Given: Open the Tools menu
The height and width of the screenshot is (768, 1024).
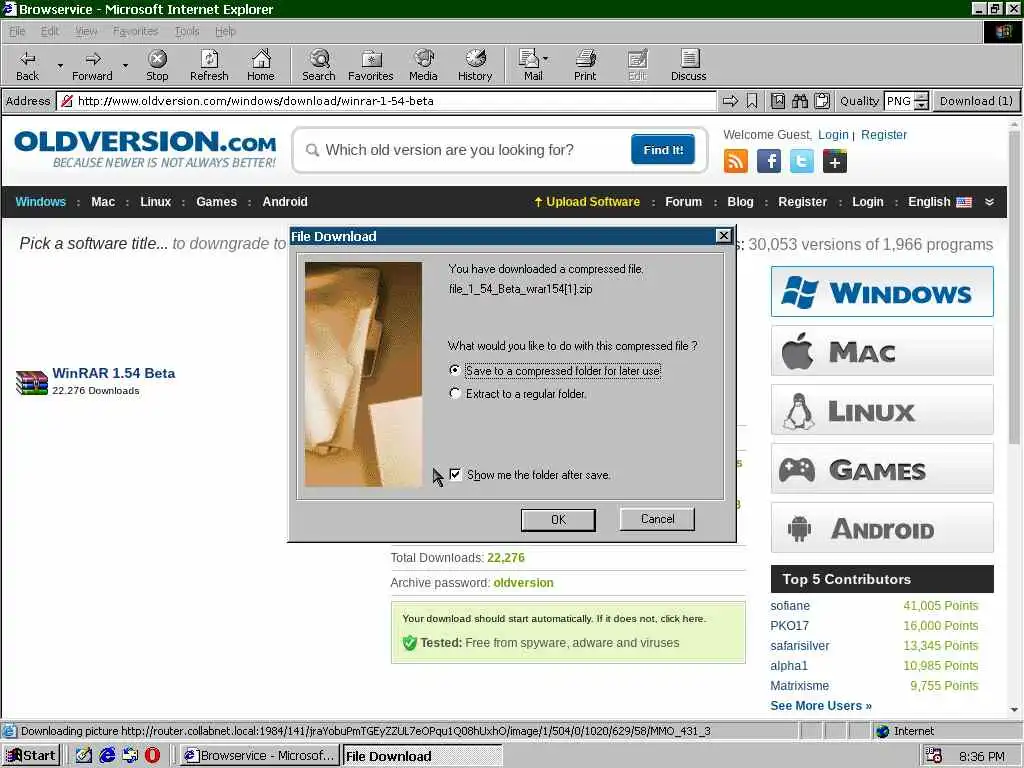Looking at the screenshot, I should point(187,31).
